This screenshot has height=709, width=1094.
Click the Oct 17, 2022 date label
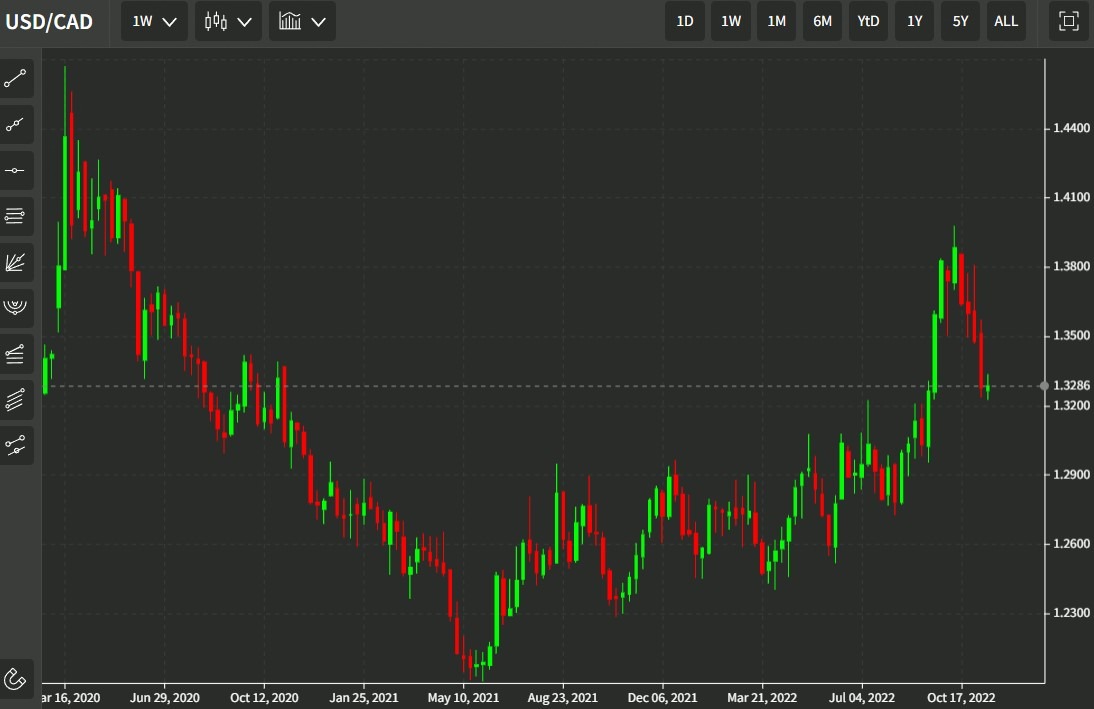[x=961, y=698]
